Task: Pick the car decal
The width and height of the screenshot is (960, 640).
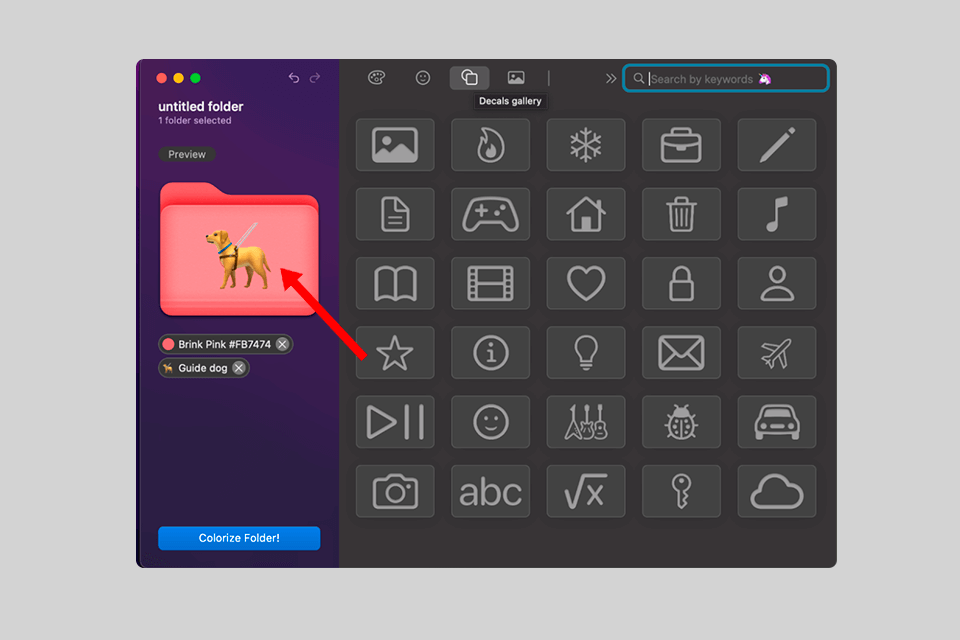Action: (777, 421)
